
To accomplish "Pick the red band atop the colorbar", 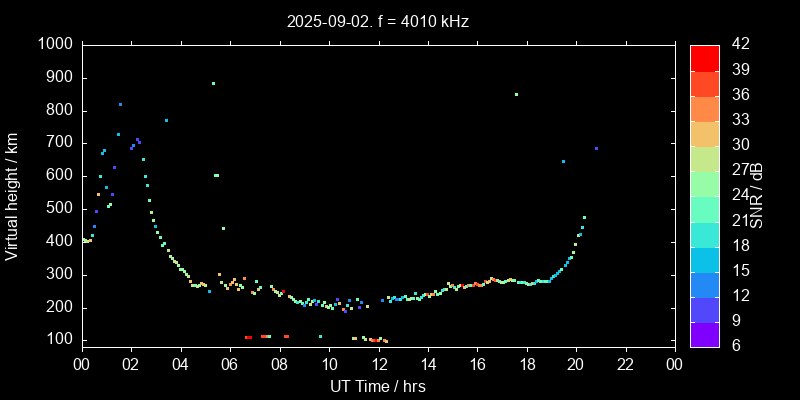I will point(704,58).
